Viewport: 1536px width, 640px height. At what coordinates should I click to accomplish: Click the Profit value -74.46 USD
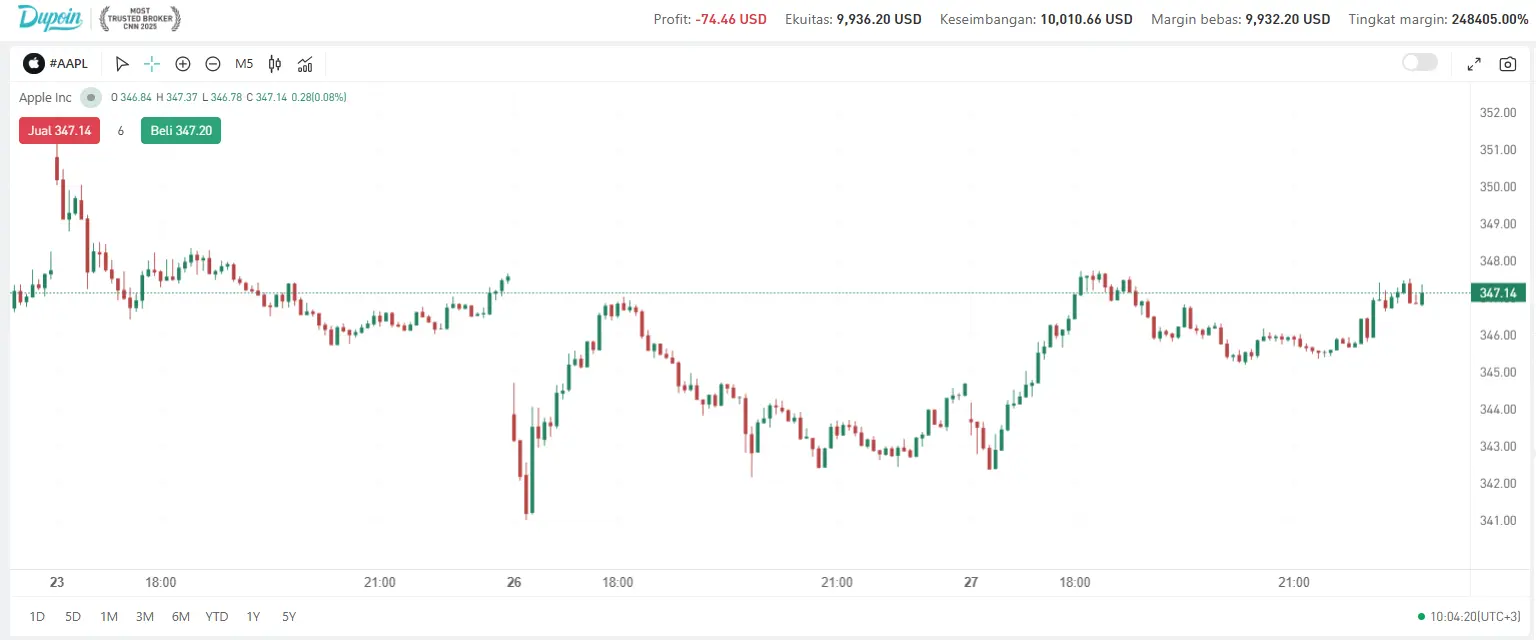point(731,19)
